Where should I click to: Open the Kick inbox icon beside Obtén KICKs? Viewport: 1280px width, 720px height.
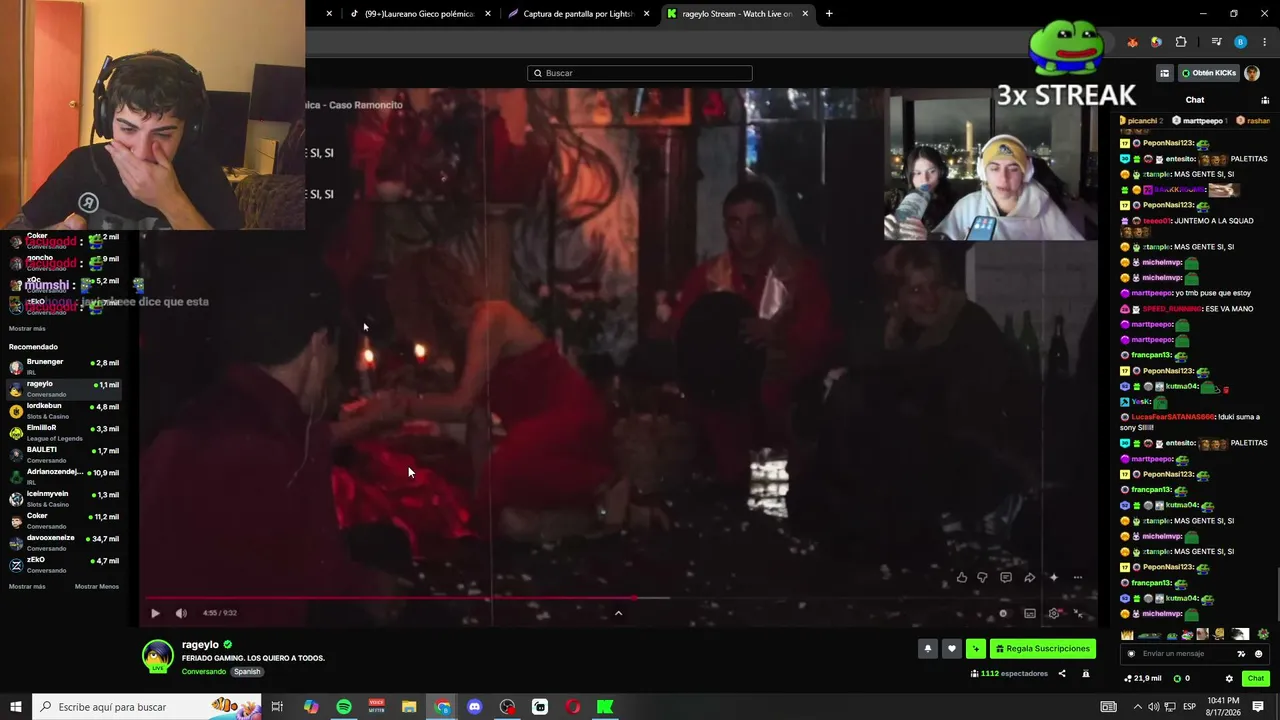(x=1164, y=73)
